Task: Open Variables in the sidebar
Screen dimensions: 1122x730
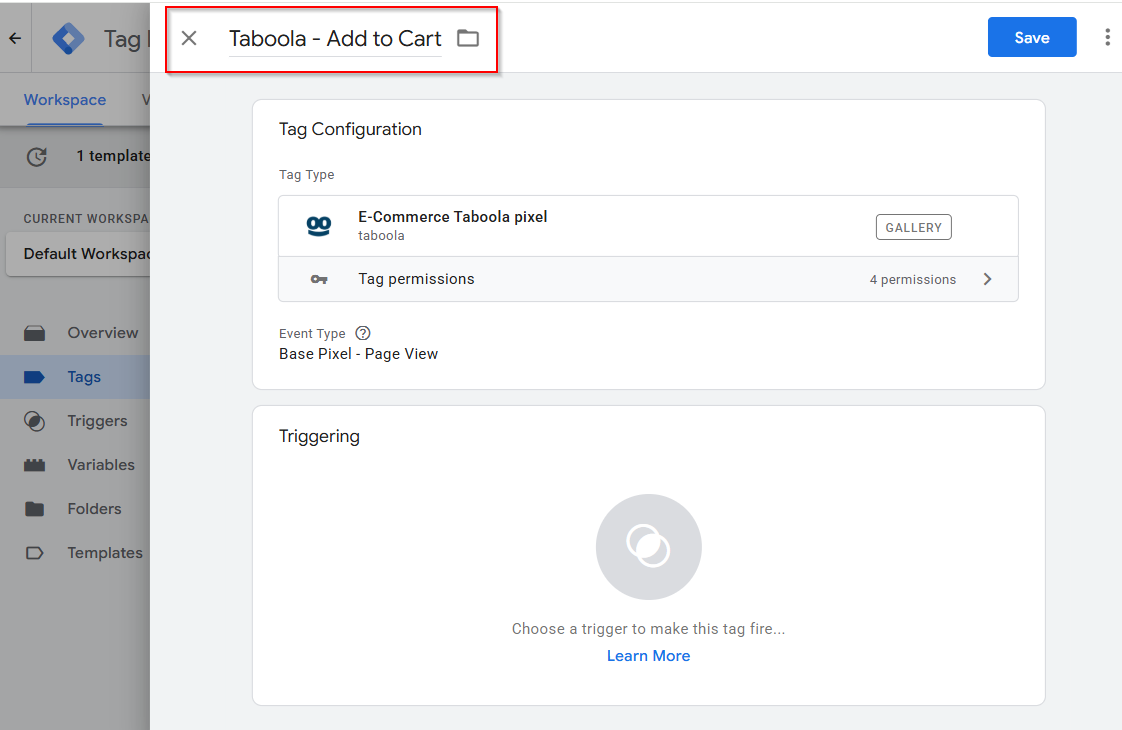Action: pyautogui.click(x=75, y=465)
